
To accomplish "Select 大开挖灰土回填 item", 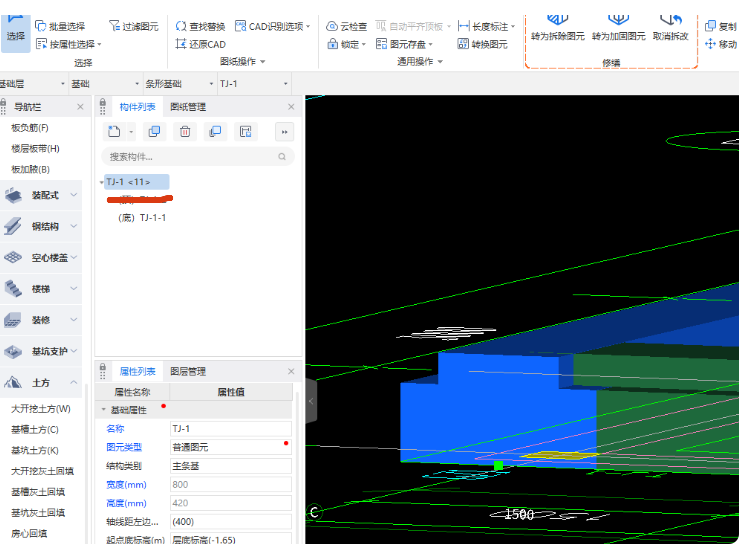I will coord(42,471).
